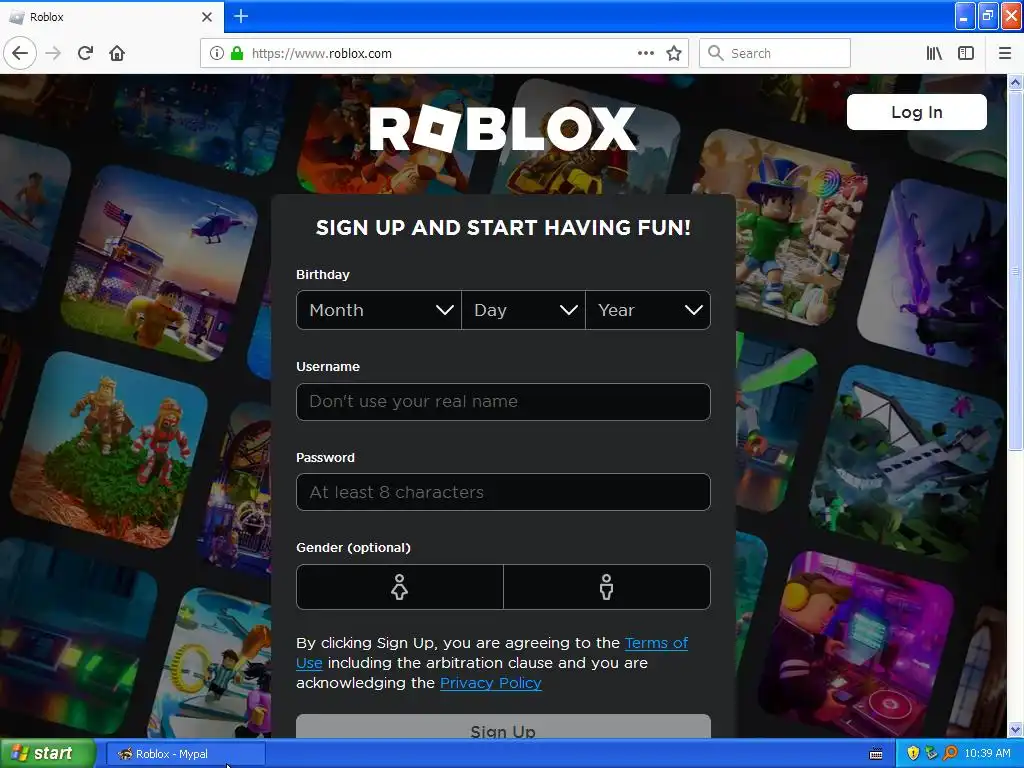Click the bunny hat character thumbnail
The height and width of the screenshot is (768, 1024).
tap(782, 225)
